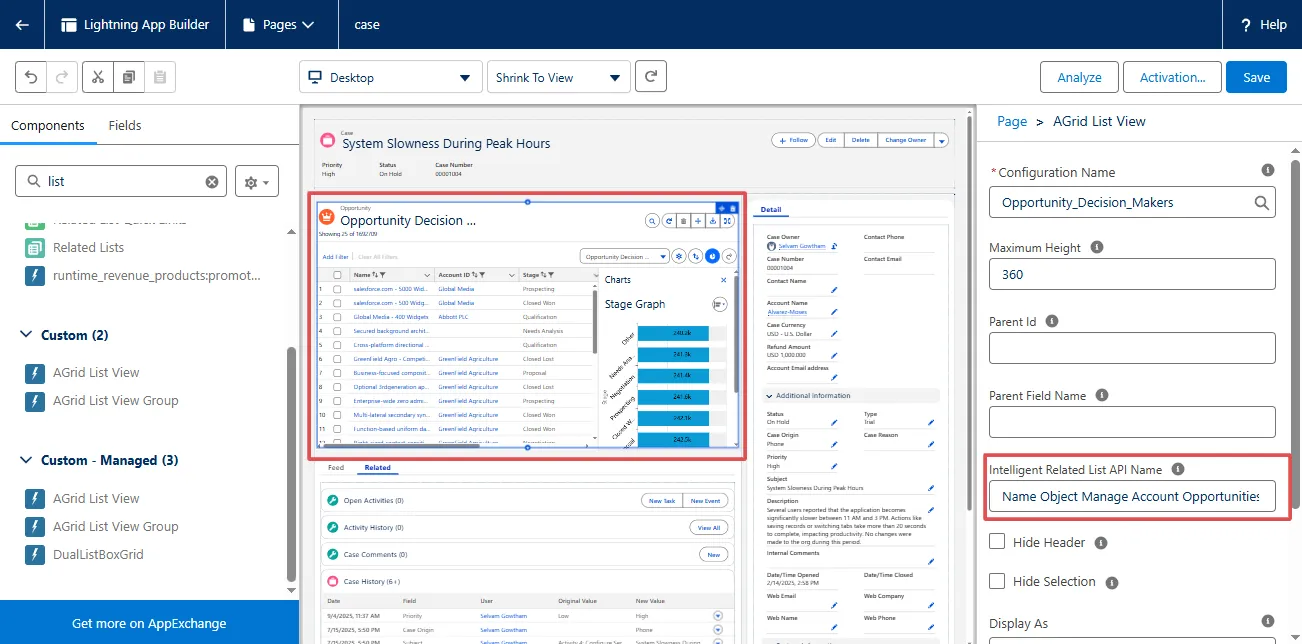Image resolution: width=1302 pixels, height=644 pixels.
Task: Collapse the Custom (2) section
Action: tap(26, 335)
